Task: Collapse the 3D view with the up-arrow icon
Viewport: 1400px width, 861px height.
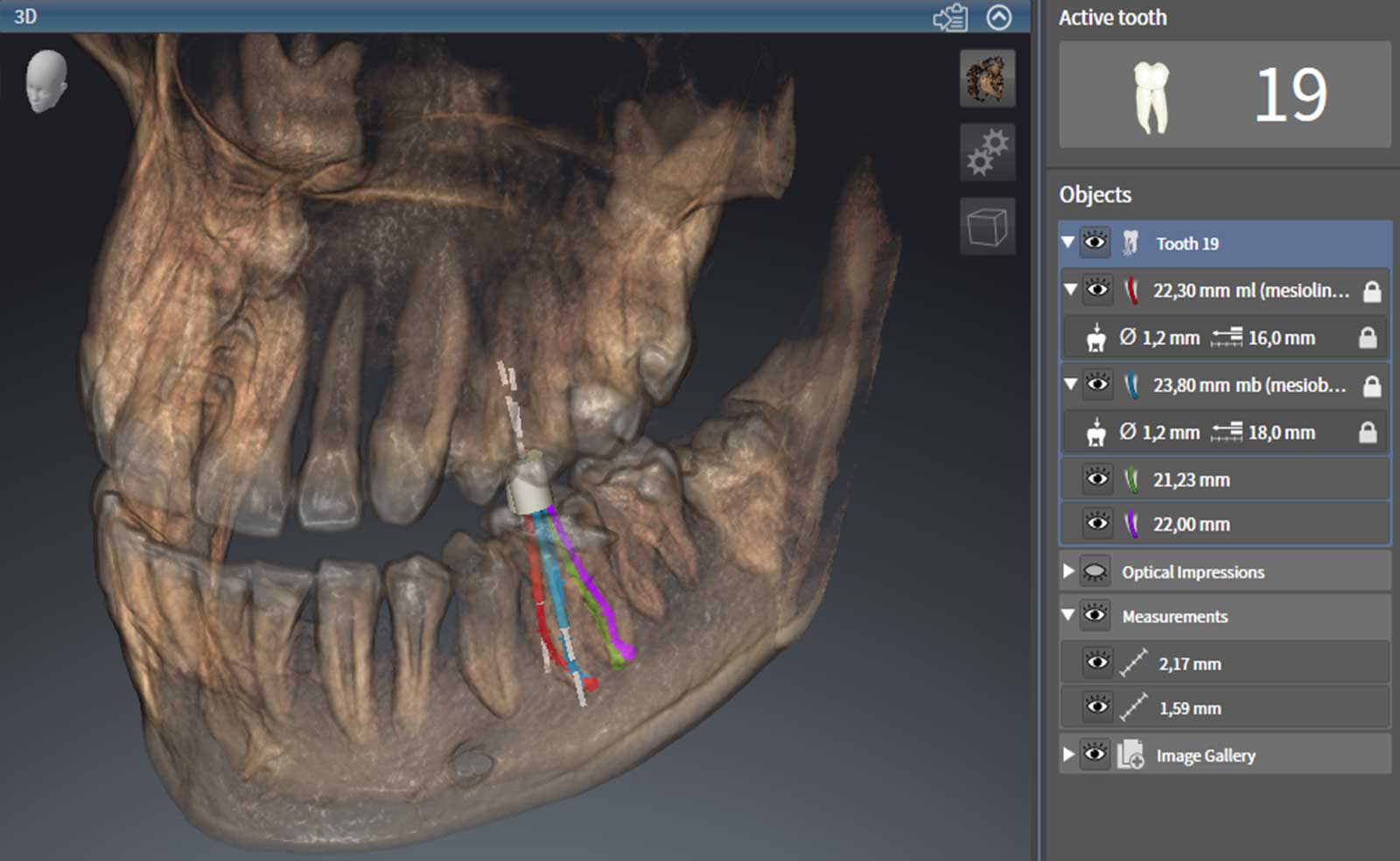Action: 998,17
